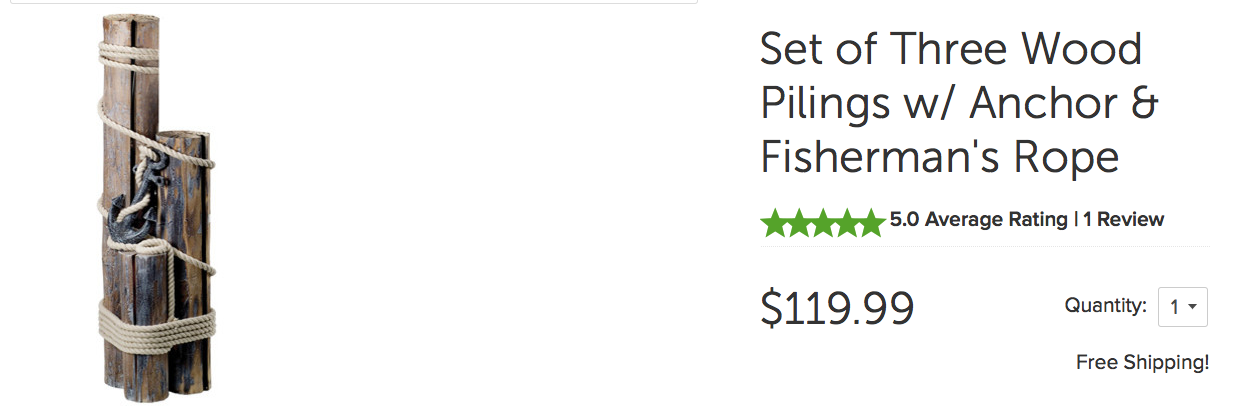Image resolution: width=1238 pixels, height=410 pixels.
Task: Click the Free Shipping! text
Action: pos(1142,362)
